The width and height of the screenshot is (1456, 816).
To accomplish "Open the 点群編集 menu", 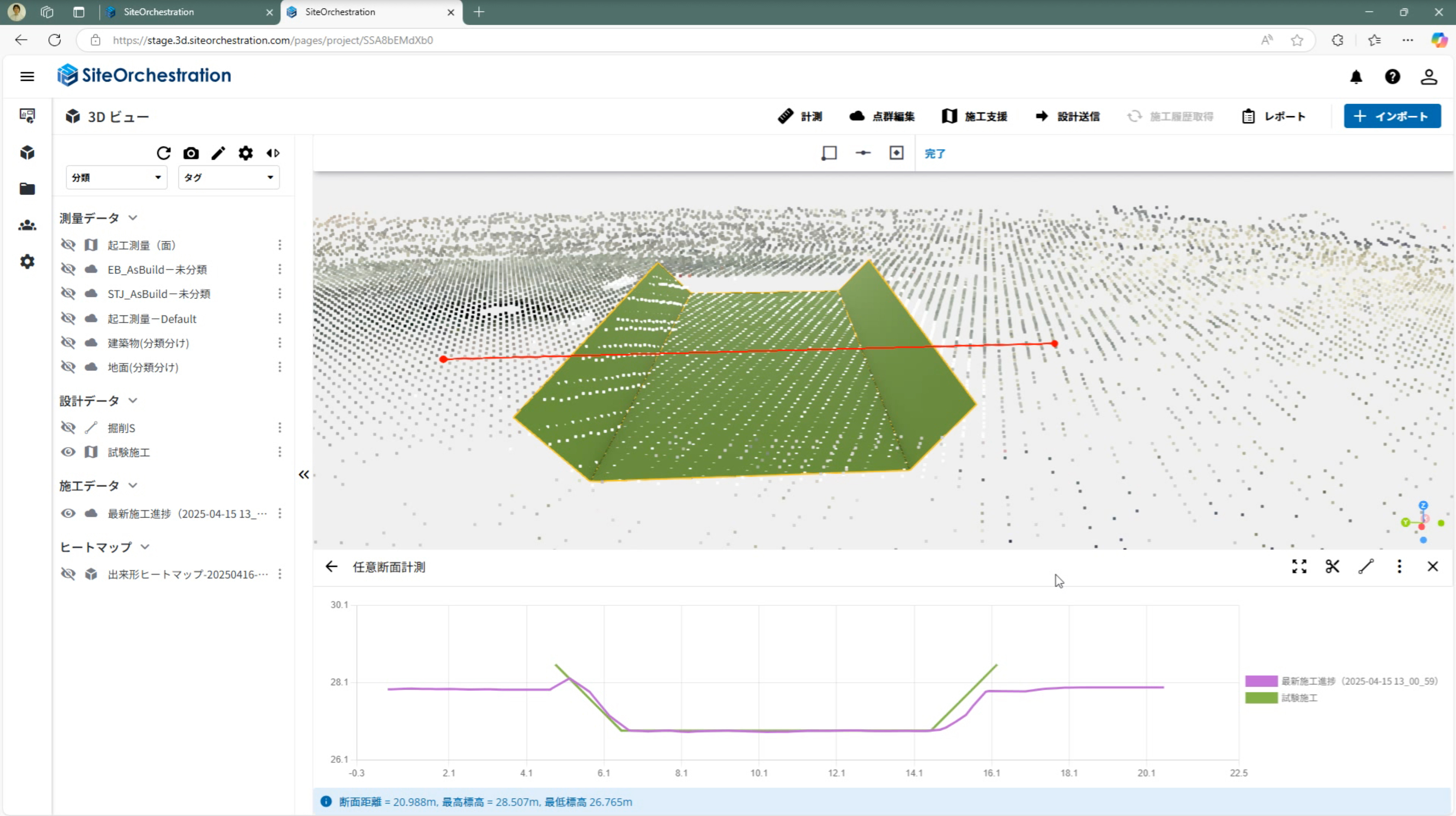I will (882, 117).
